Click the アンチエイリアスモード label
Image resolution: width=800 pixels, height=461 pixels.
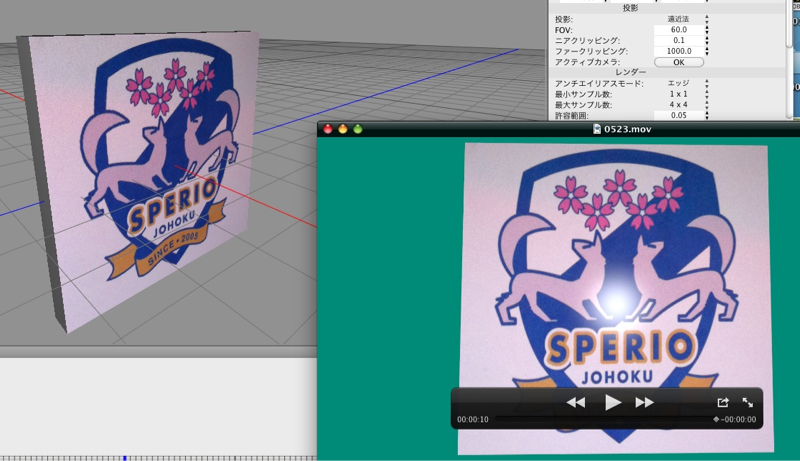coord(599,83)
